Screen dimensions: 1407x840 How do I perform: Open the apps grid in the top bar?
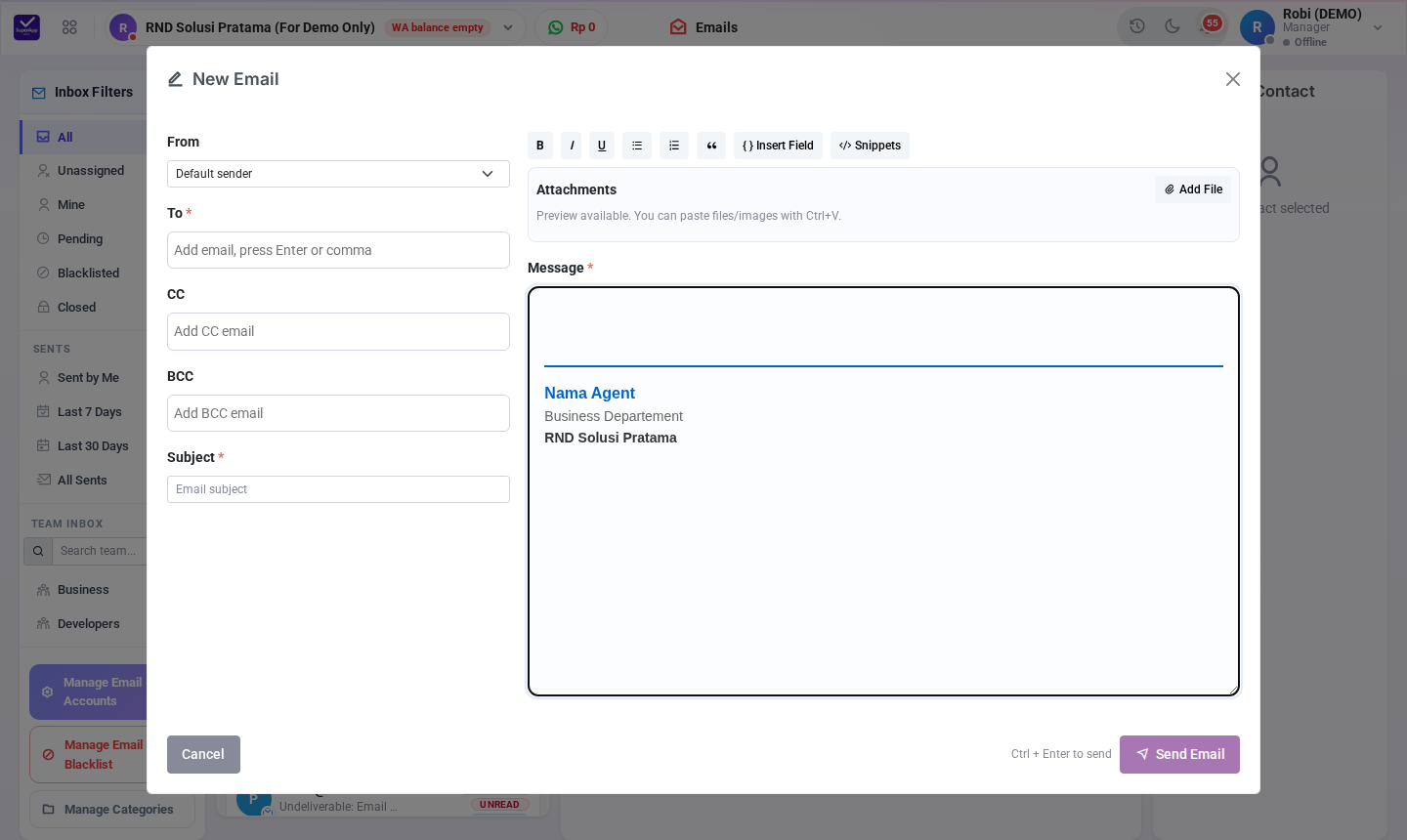(69, 27)
